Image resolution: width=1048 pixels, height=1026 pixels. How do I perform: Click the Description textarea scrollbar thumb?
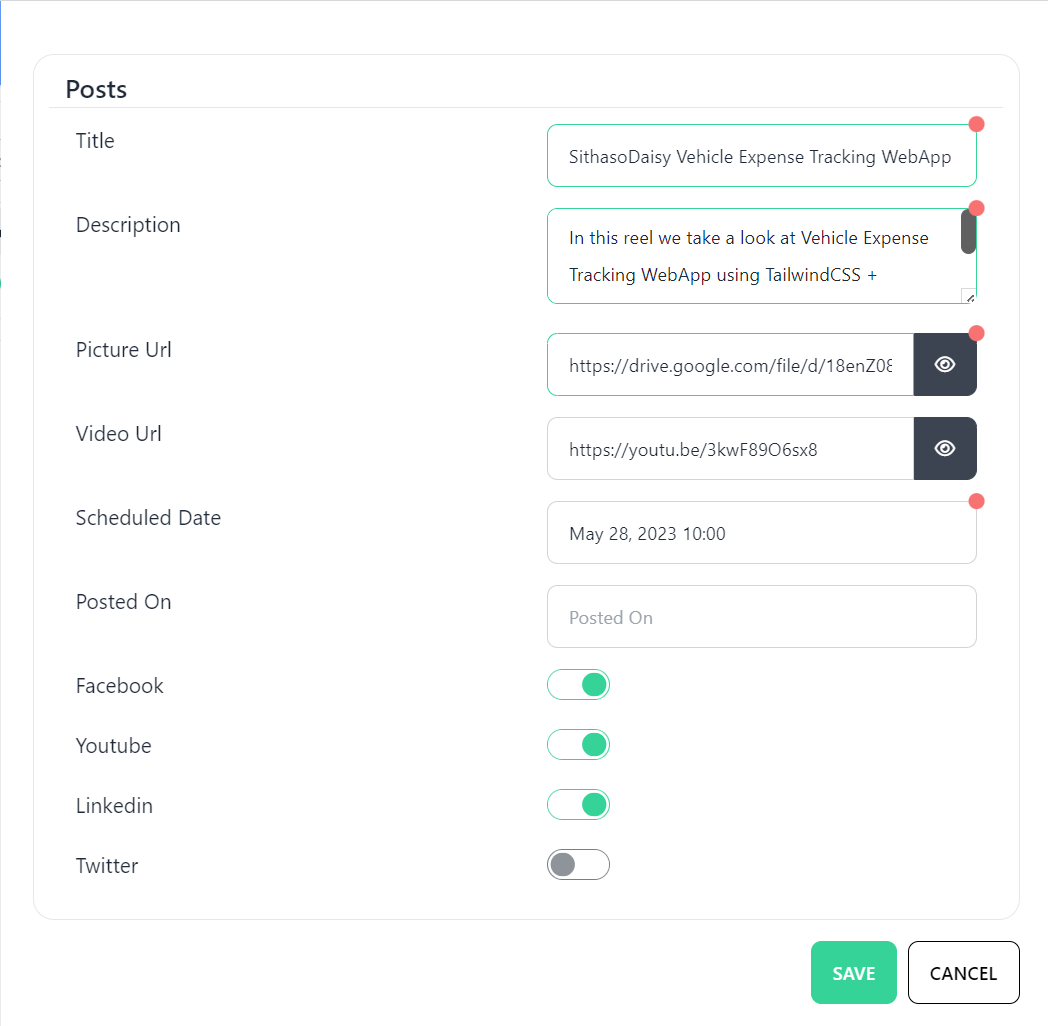[x=968, y=232]
